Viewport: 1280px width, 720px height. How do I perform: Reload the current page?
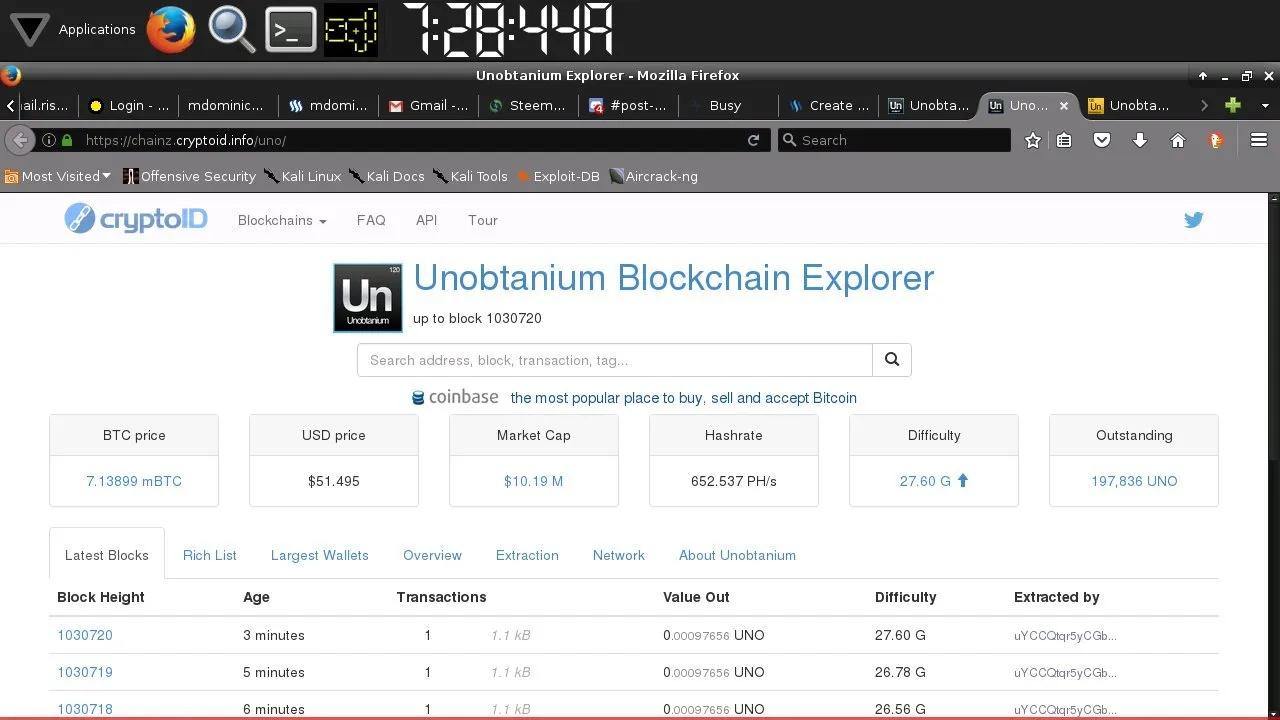pyautogui.click(x=753, y=140)
